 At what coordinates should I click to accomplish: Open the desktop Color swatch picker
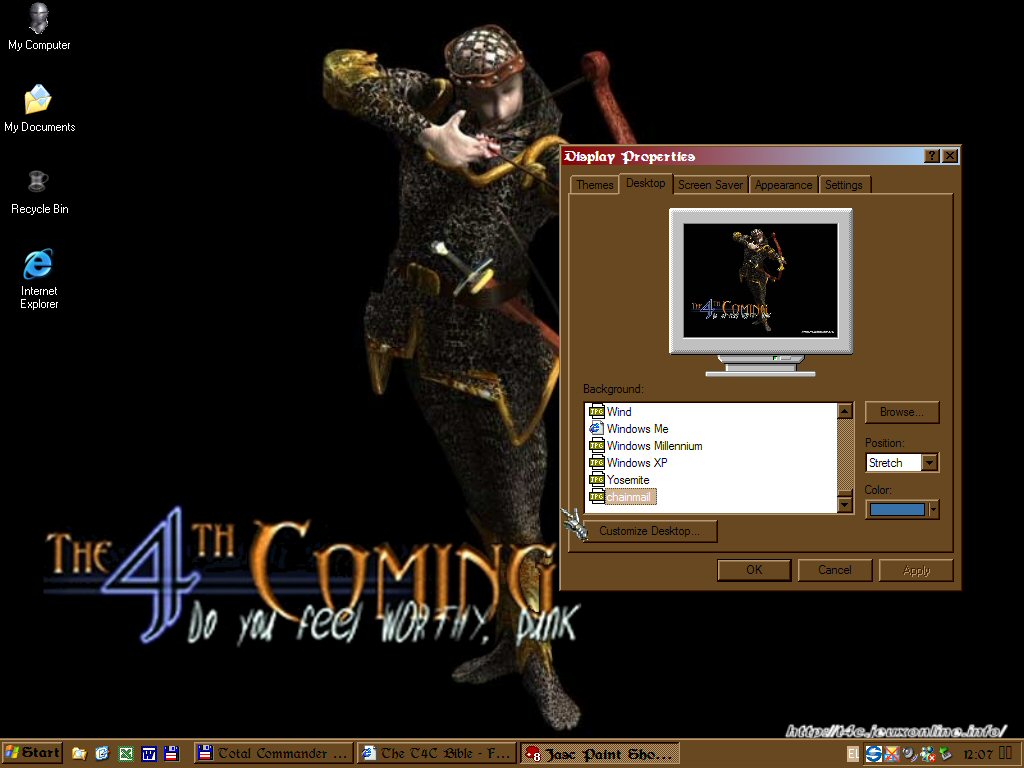[x=902, y=509]
